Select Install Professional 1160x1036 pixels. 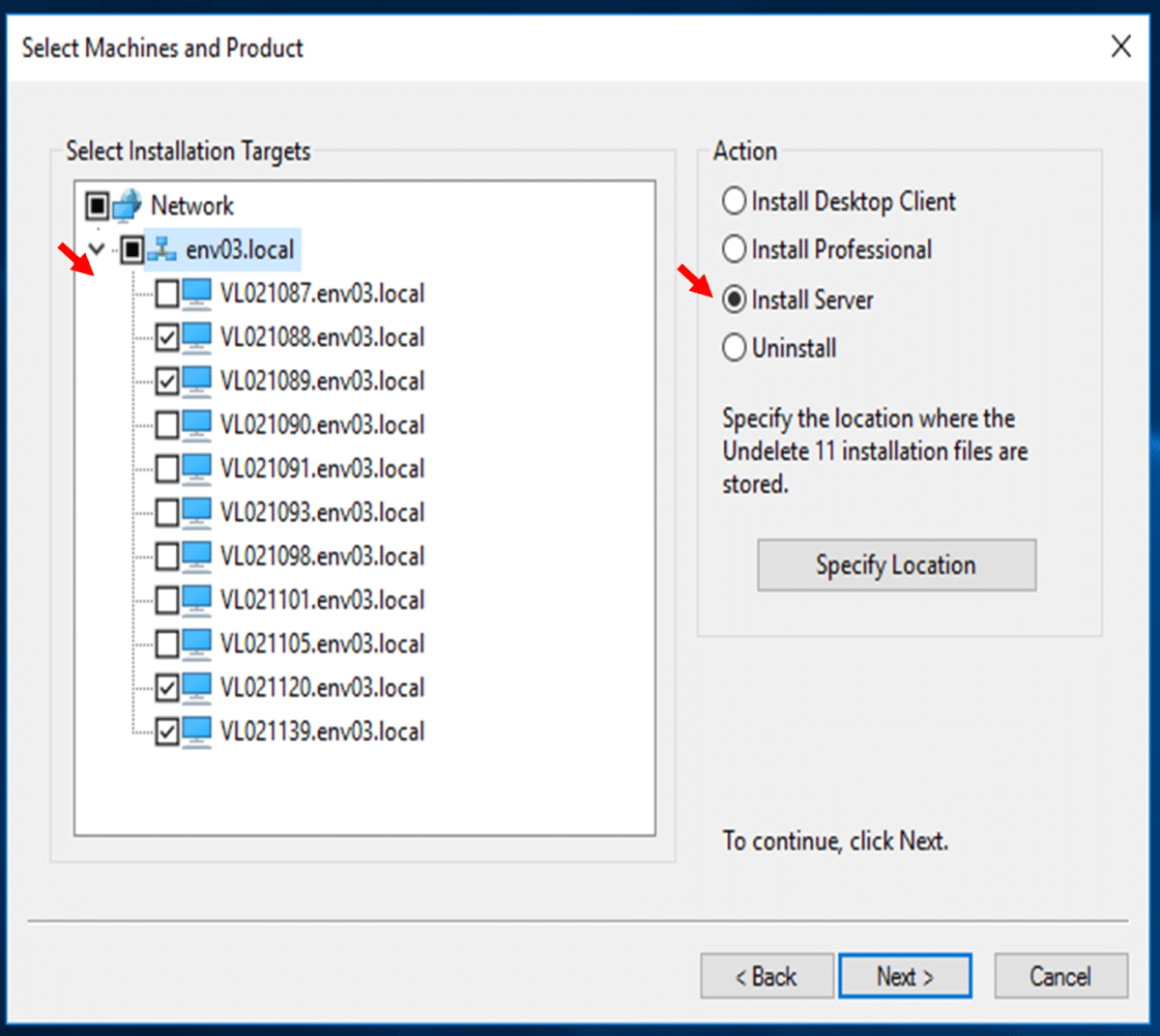coord(734,249)
